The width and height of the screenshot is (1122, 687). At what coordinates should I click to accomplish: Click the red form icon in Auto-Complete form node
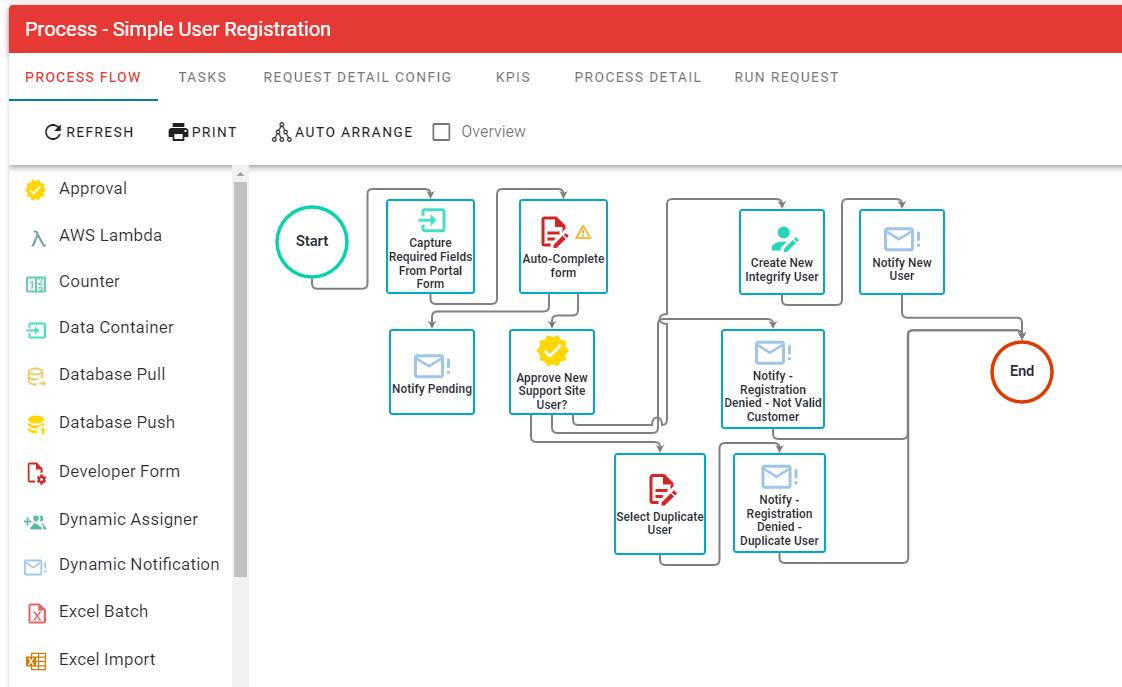(x=554, y=232)
